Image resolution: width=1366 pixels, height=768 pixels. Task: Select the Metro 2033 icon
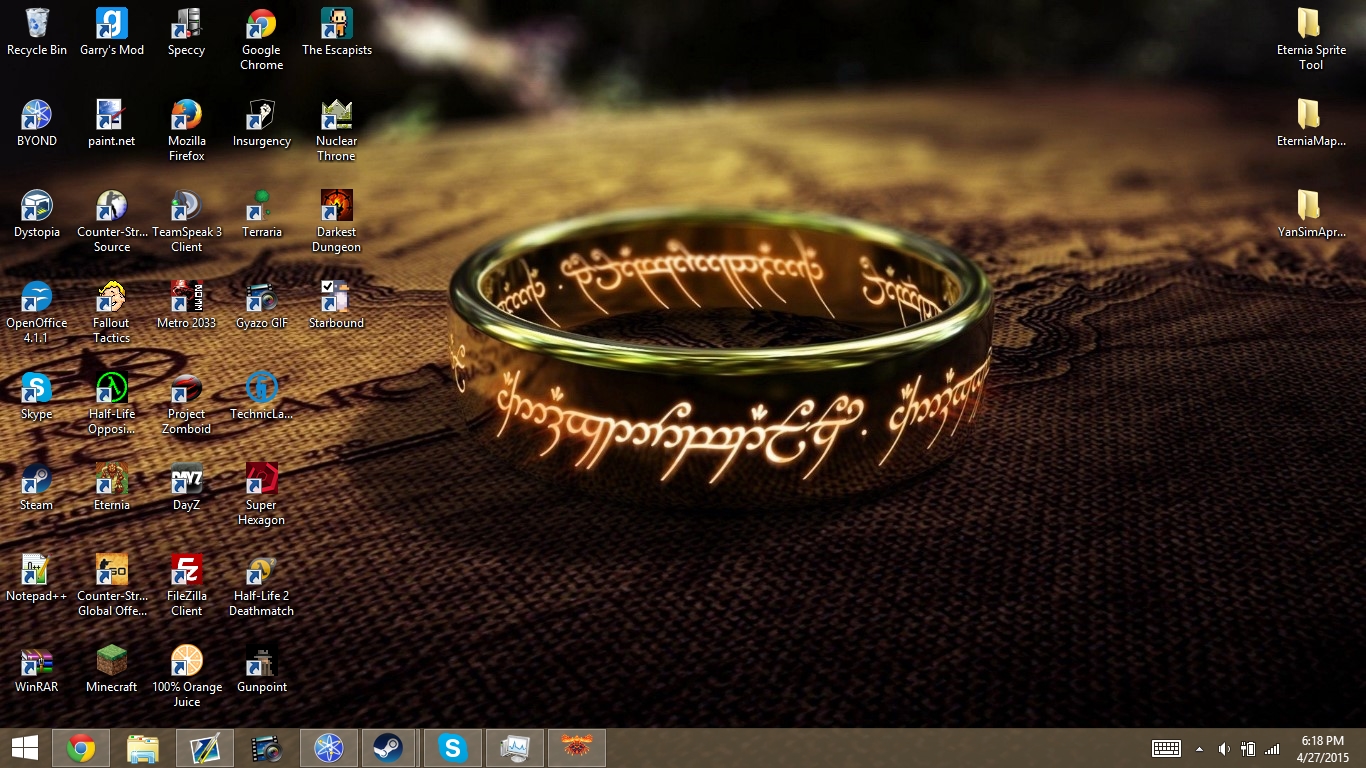(186, 305)
